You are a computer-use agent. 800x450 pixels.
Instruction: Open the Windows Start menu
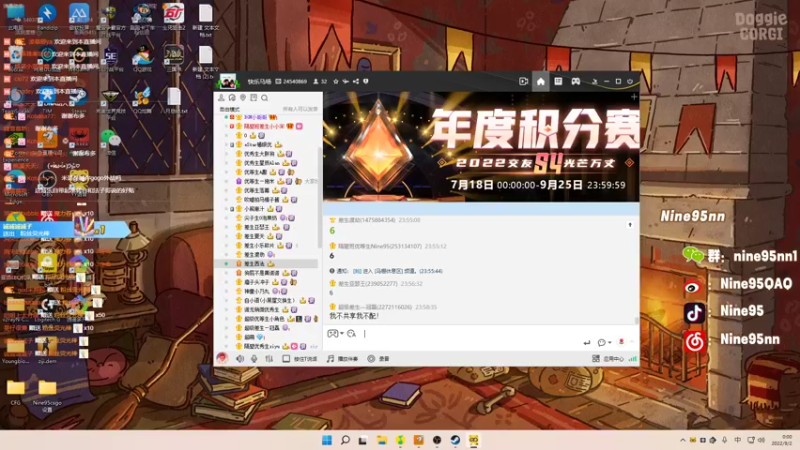tap(327, 440)
